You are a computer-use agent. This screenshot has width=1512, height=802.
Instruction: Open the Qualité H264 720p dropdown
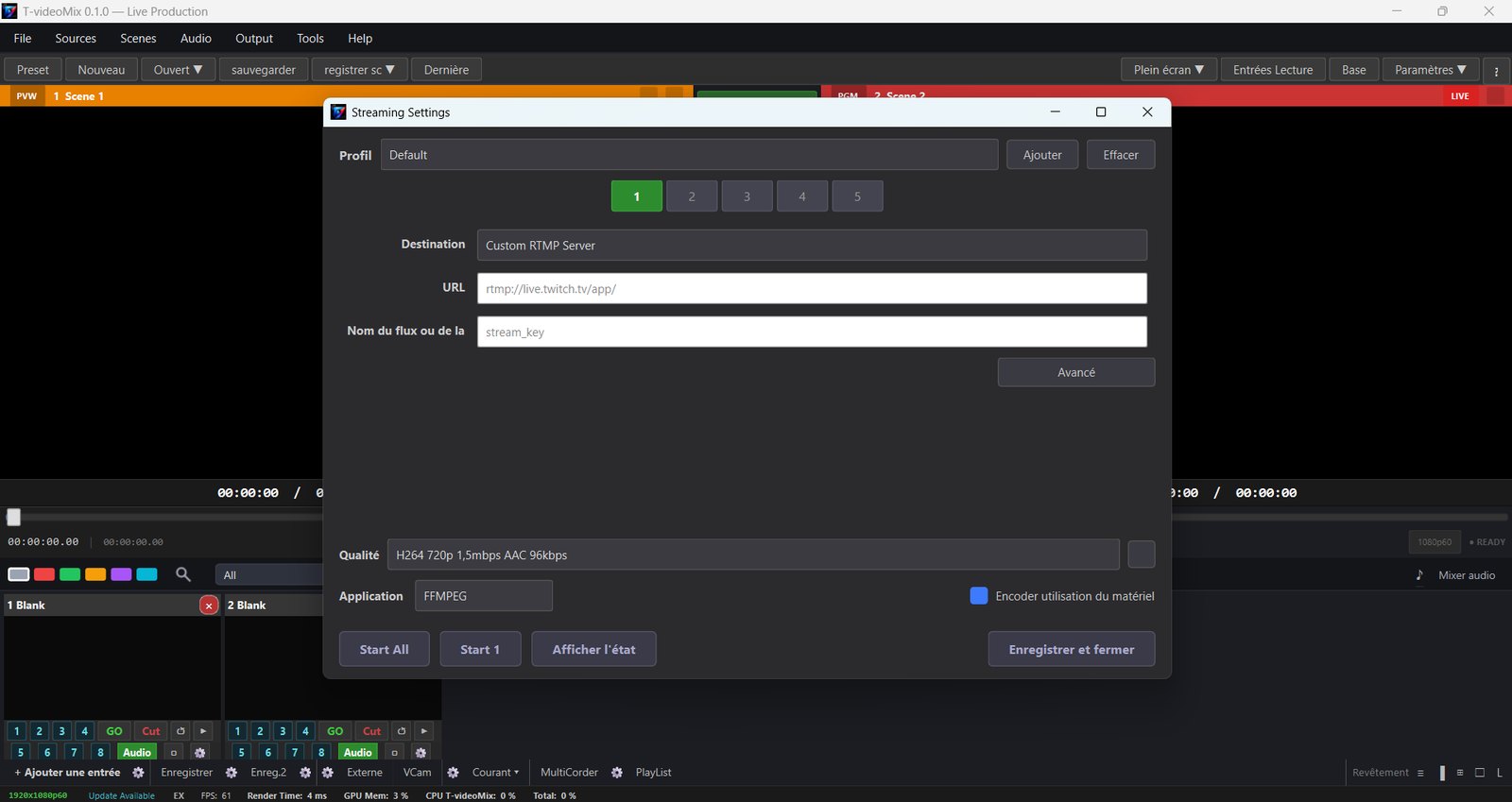click(x=753, y=555)
